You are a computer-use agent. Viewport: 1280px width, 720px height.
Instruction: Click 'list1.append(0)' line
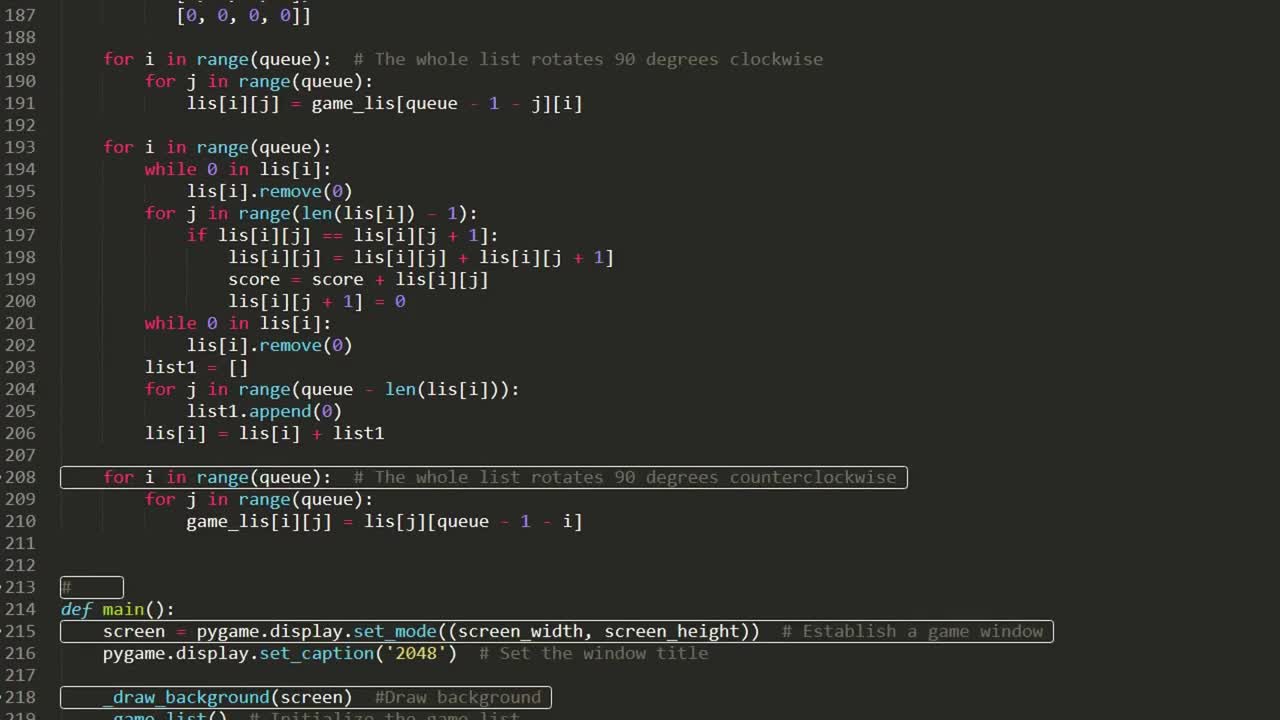[264, 411]
